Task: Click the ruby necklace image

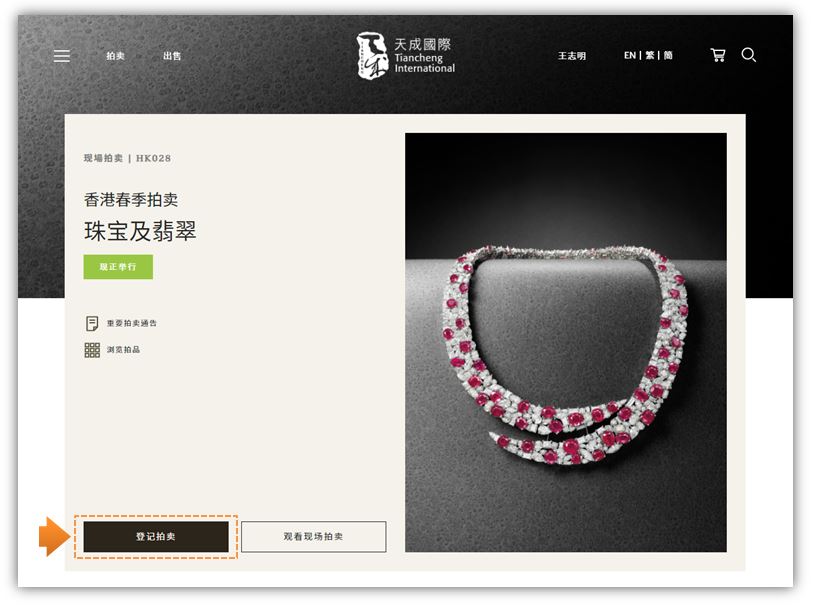Action: tap(566, 342)
